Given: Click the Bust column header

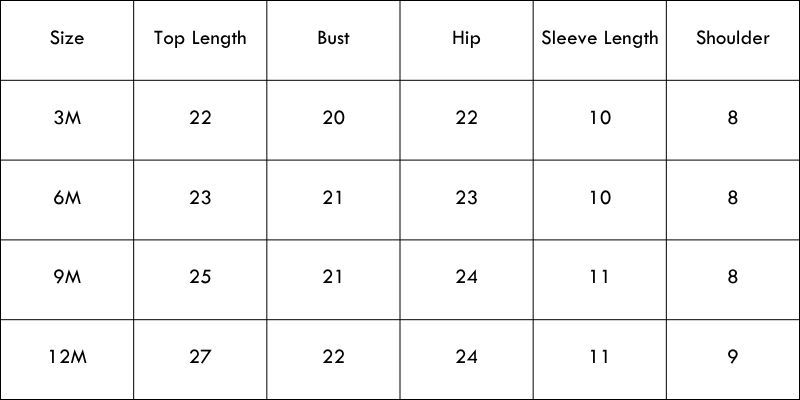Looking at the screenshot, I should 333,39.
